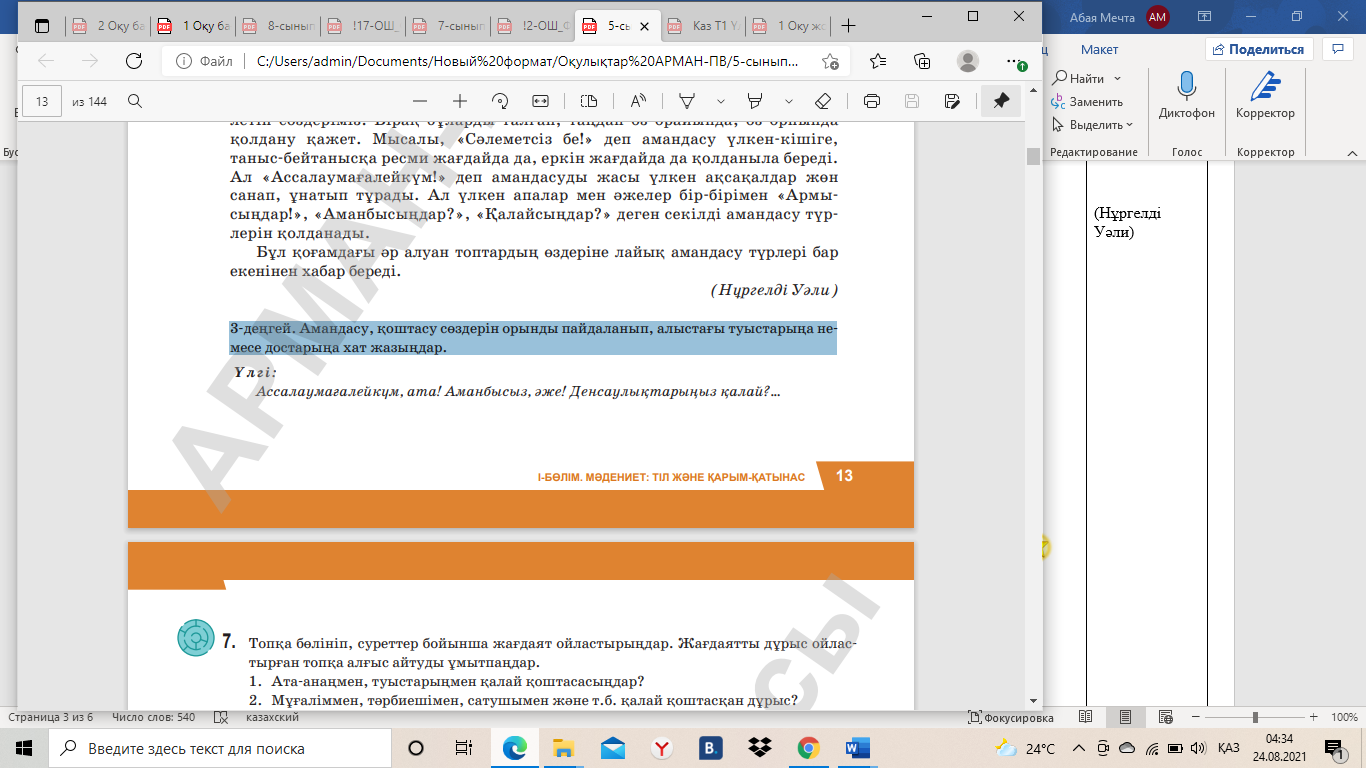Save the PDF with floppy icon

tap(912, 101)
